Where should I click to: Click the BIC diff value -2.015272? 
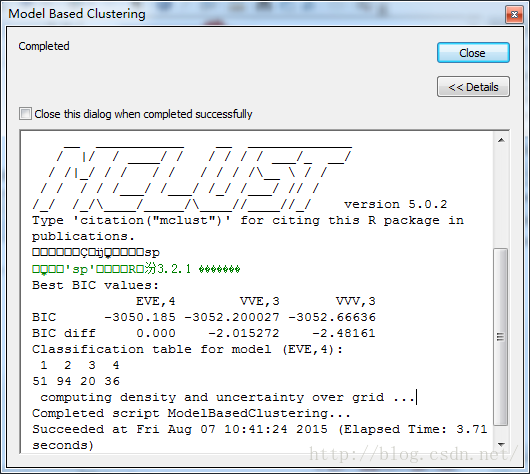click(244, 333)
